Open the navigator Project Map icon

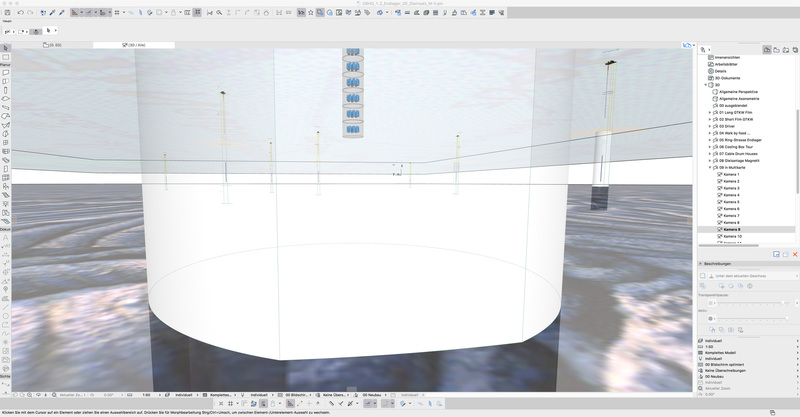(x=767, y=48)
